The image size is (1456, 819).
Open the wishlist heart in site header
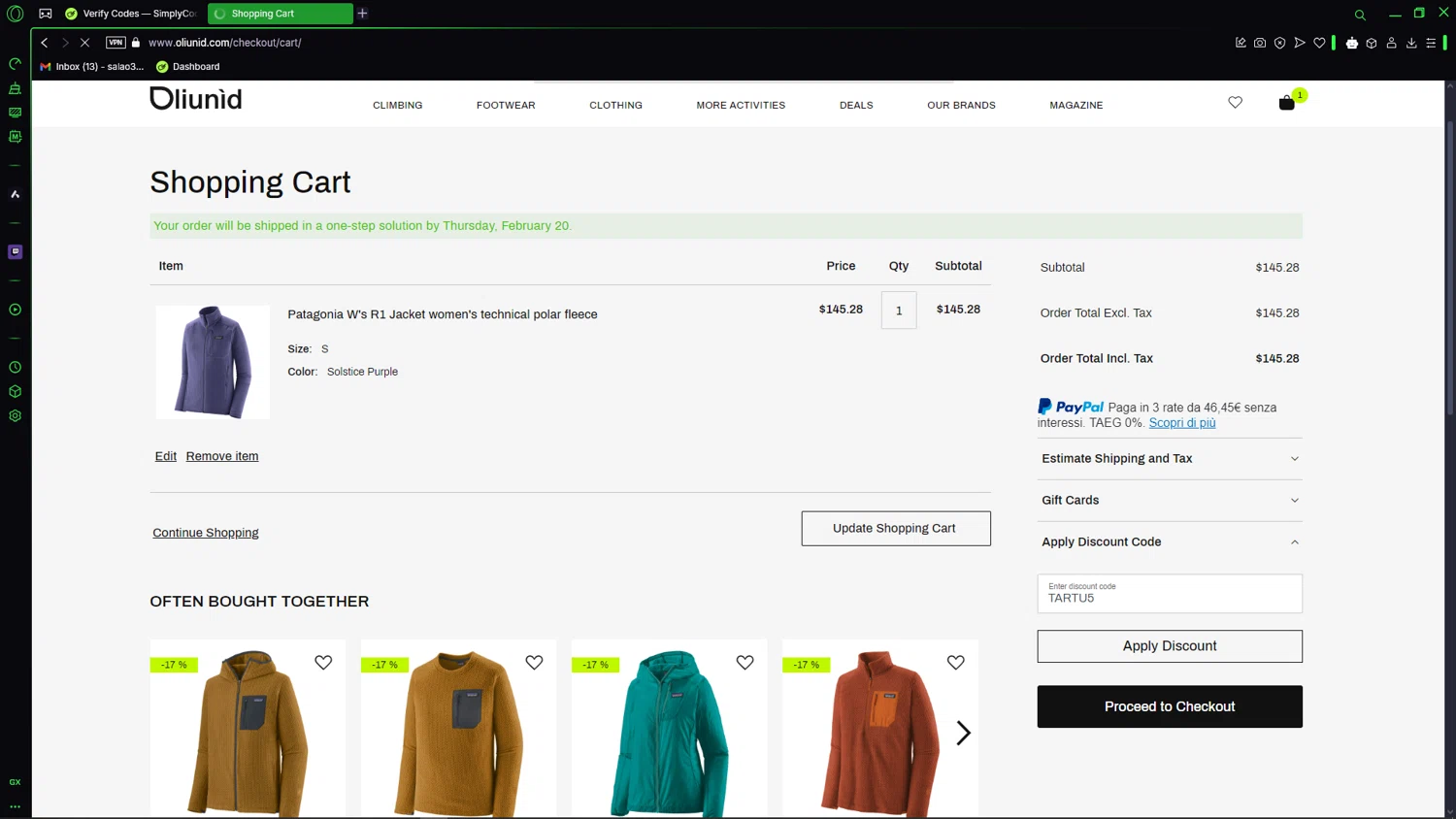pos(1235,102)
